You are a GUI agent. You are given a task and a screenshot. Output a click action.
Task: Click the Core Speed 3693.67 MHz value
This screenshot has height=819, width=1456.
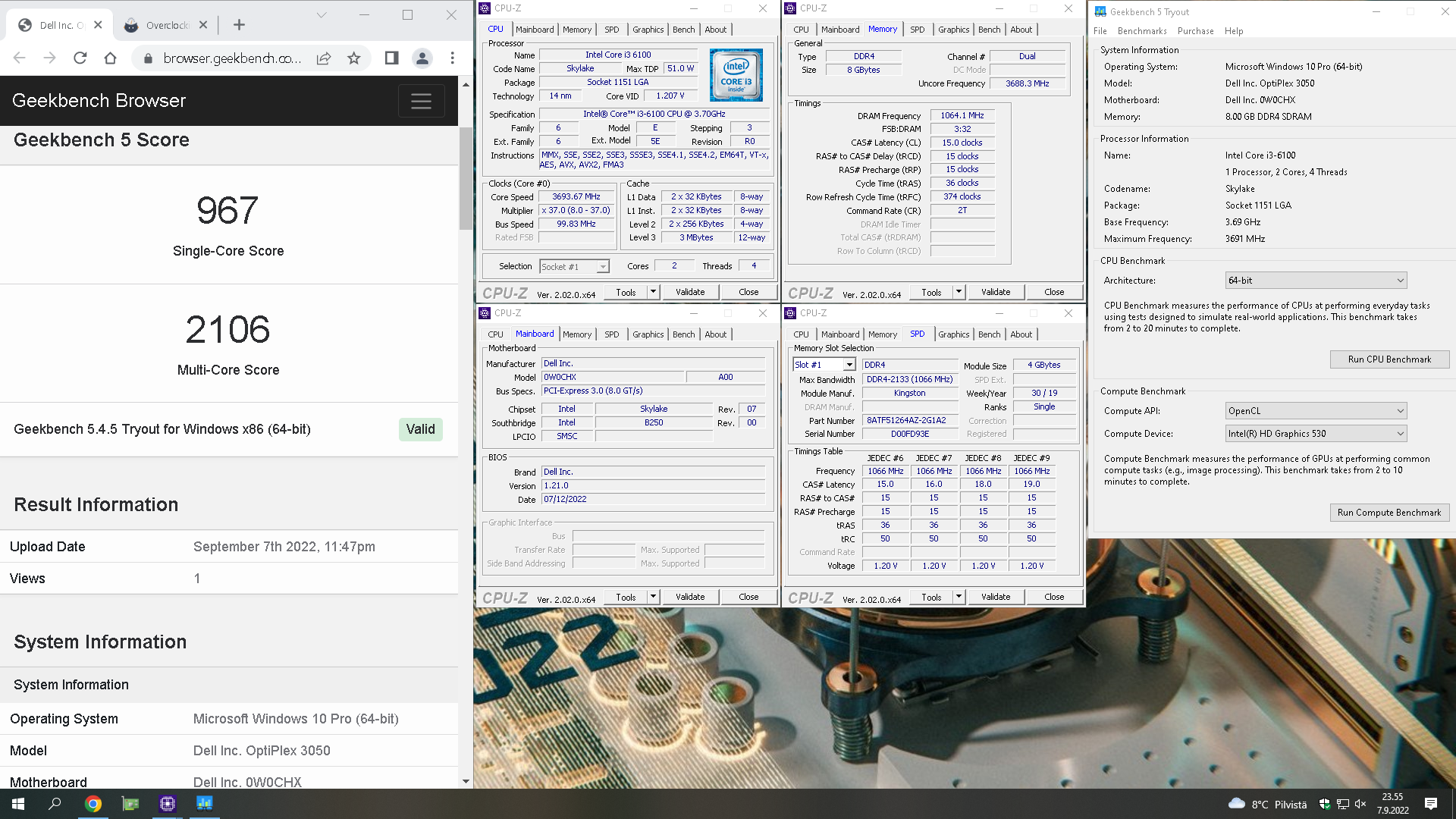(x=576, y=197)
